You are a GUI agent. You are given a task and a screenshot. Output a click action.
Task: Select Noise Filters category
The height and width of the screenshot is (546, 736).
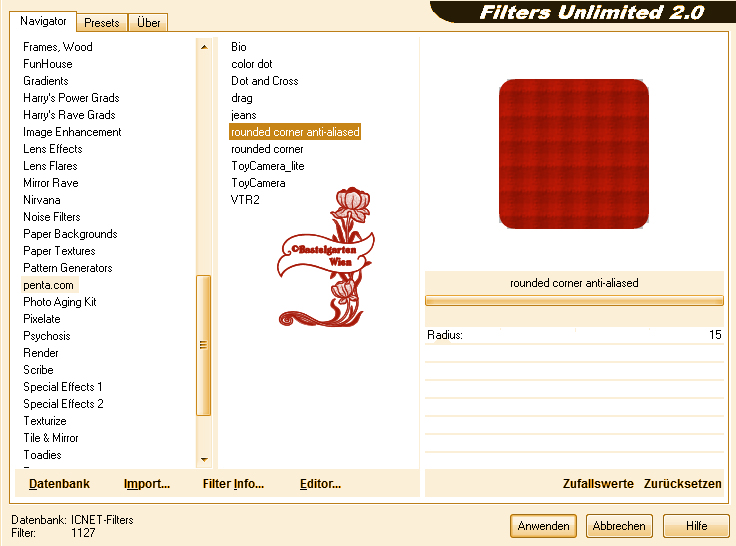pyautogui.click(x=52, y=217)
